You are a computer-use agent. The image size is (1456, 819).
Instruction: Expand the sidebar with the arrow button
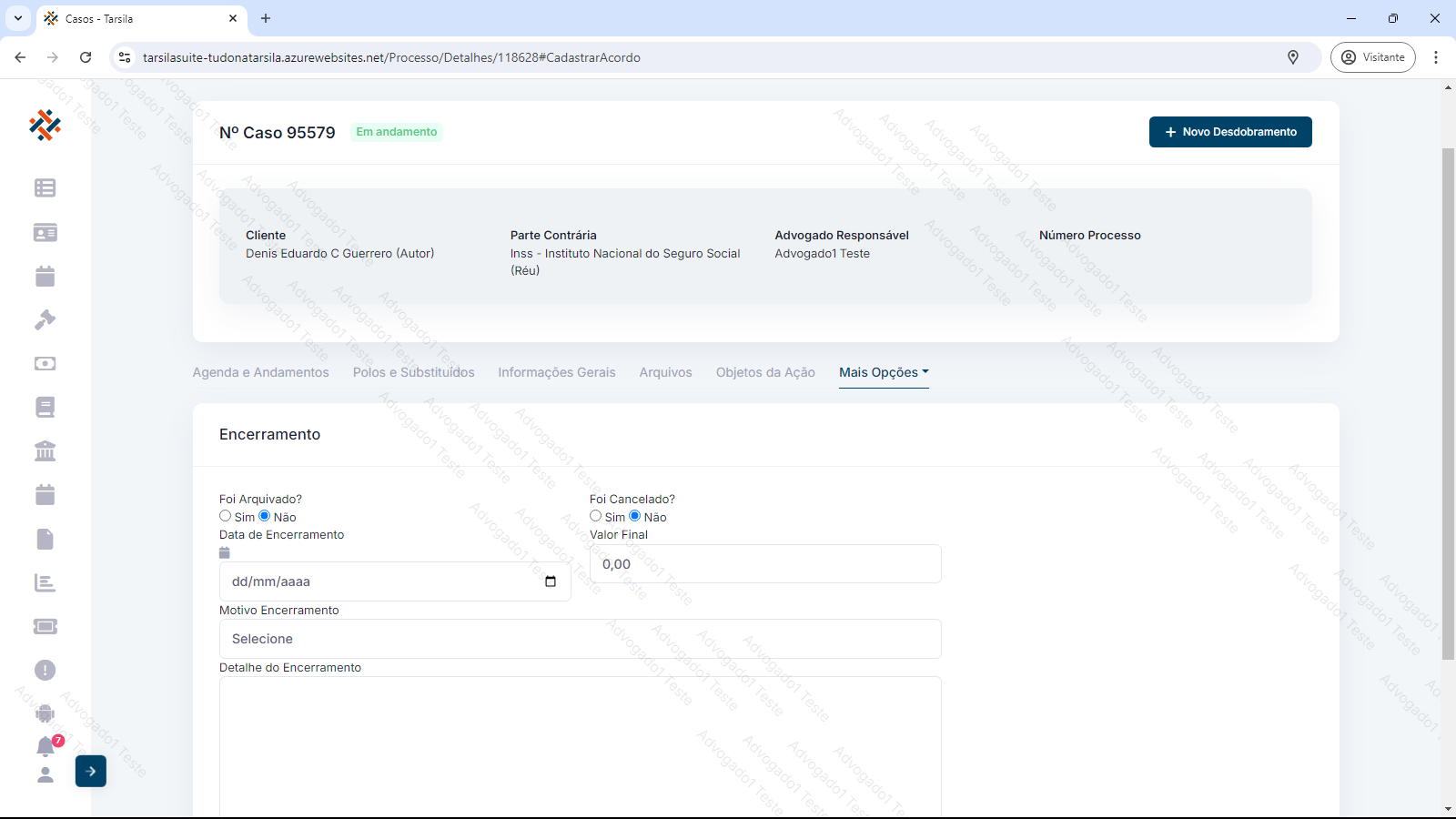[x=91, y=771]
